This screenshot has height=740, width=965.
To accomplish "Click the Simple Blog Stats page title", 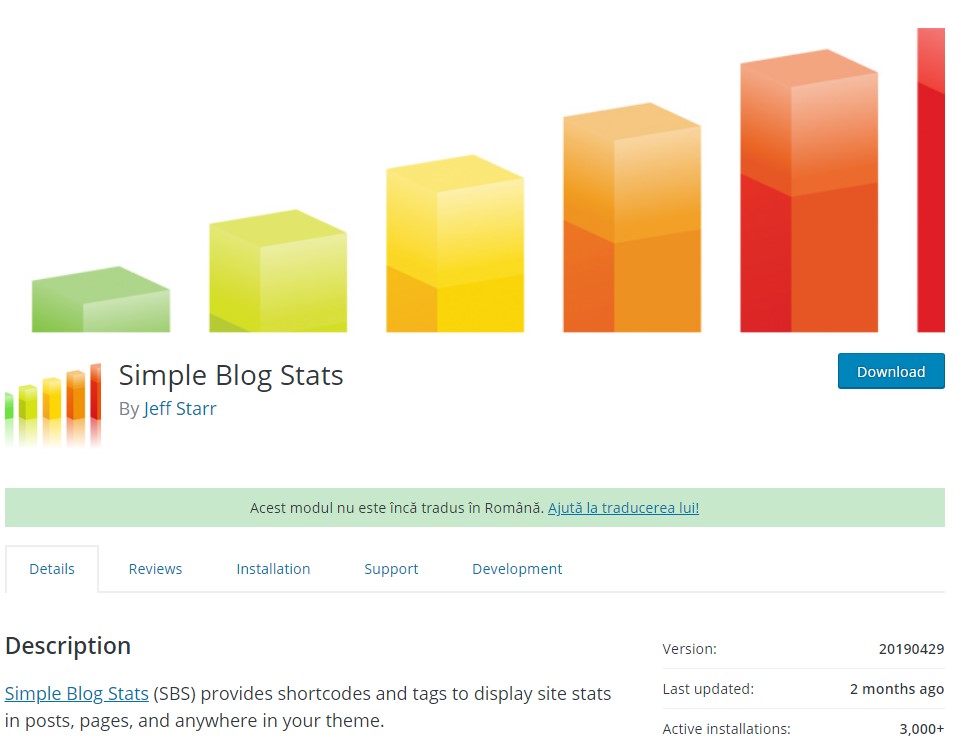I will 231,375.
